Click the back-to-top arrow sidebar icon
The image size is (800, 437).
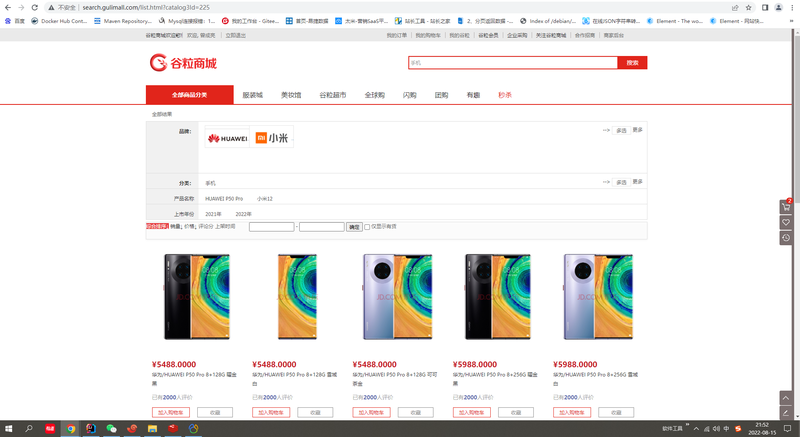coord(786,398)
